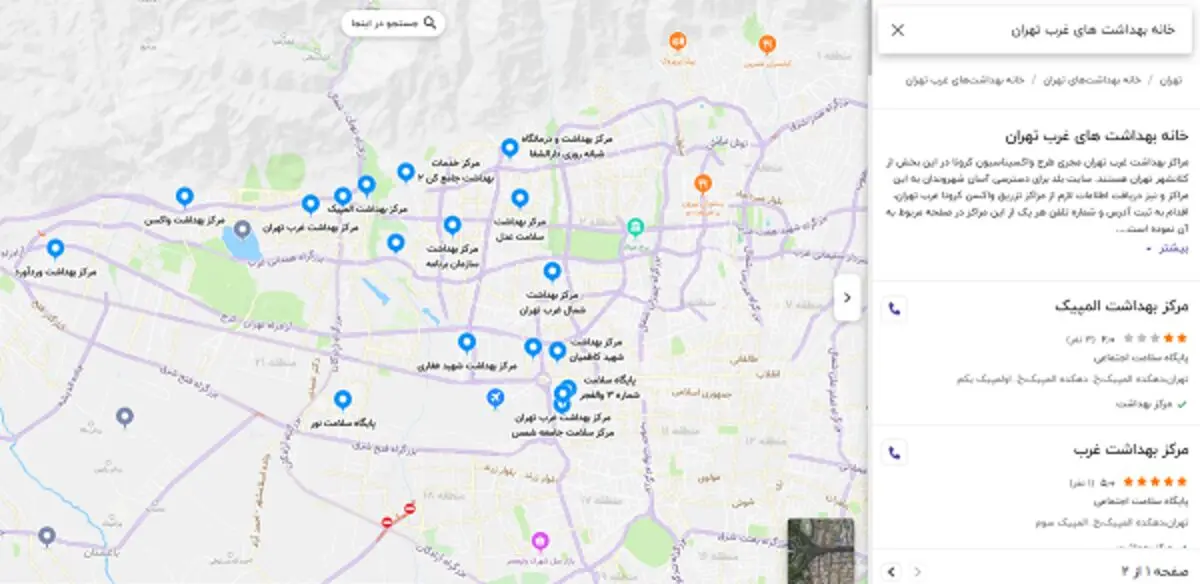Select the مرکز بهداشت واکسن map pin
The width and height of the screenshot is (1200, 584).
click(x=184, y=198)
